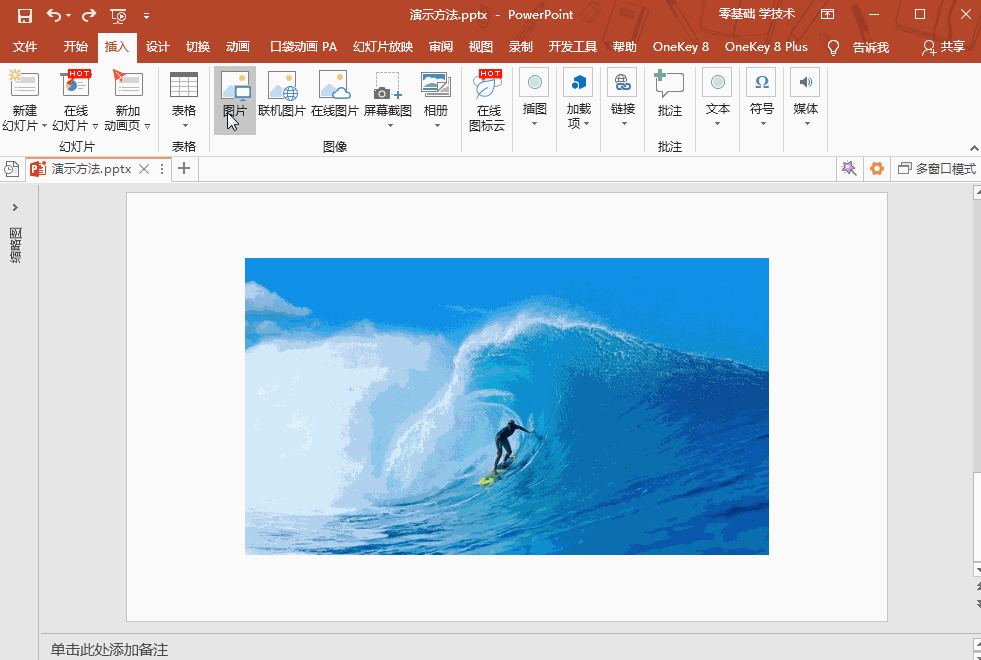Click the up arrow of the slide scrollbar
981x660 pixels.
pyautogui.click(x=977, y=192)
